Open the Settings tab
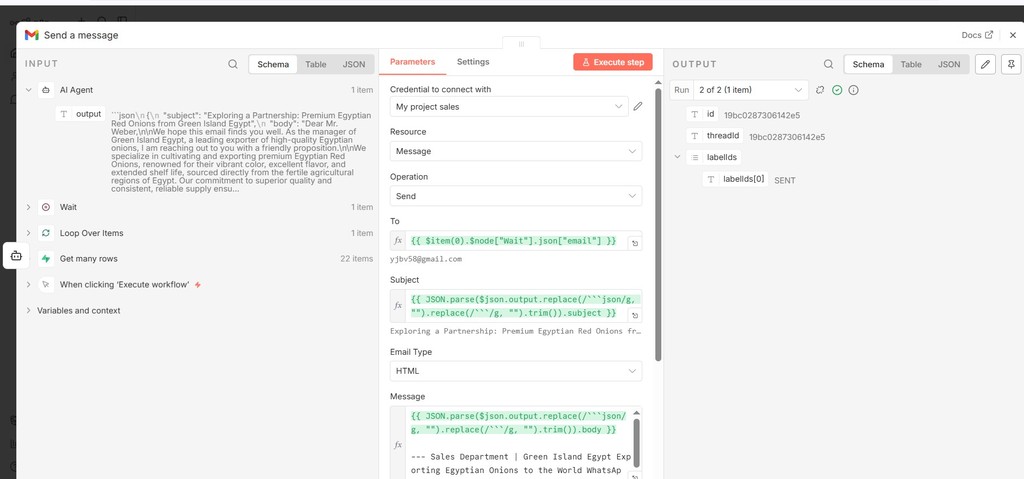 pos(473,61)
